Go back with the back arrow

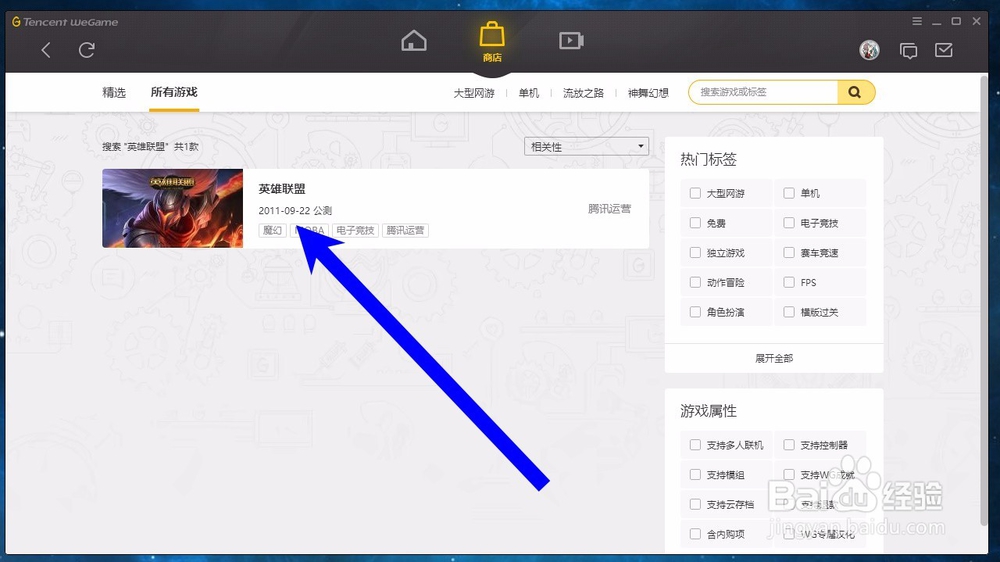(x=46, y=50)
